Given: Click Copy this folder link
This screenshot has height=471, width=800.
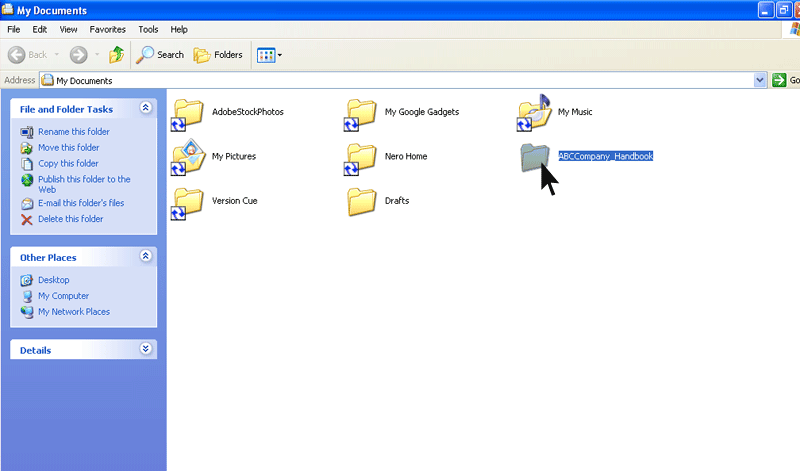Looking at the screenshot, I should click(68, 163).
